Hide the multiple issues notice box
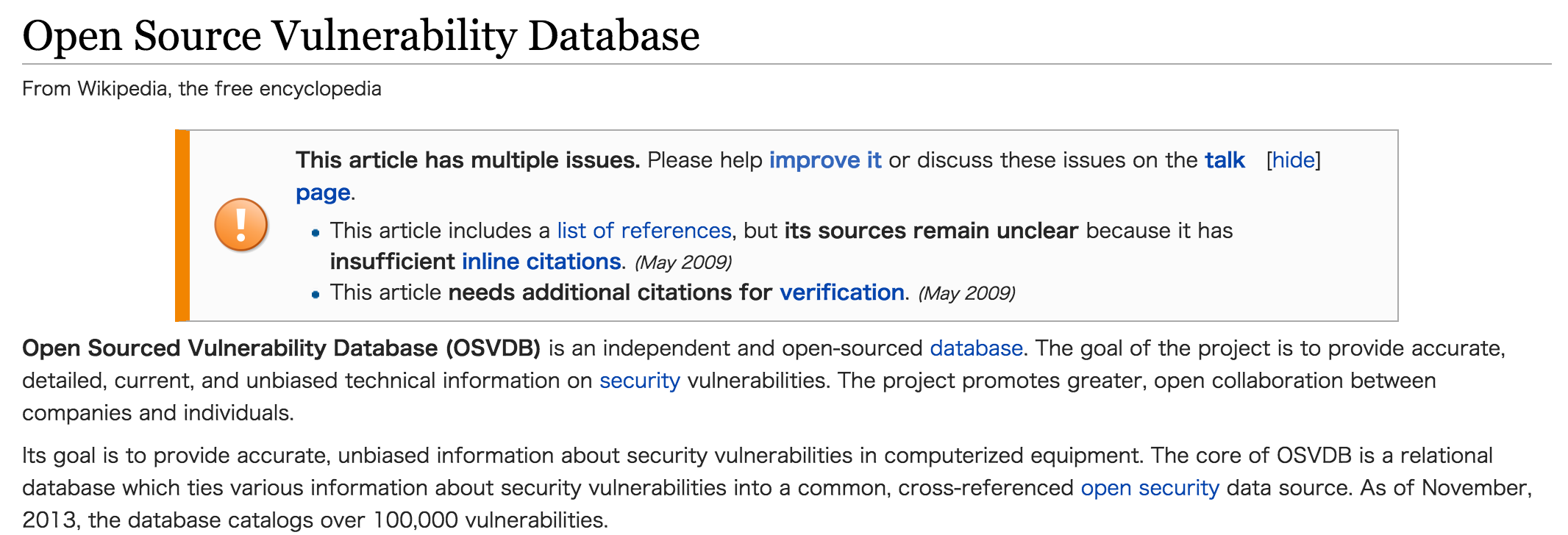This screenshot has height=535, width=1568. pos(1293,160)
